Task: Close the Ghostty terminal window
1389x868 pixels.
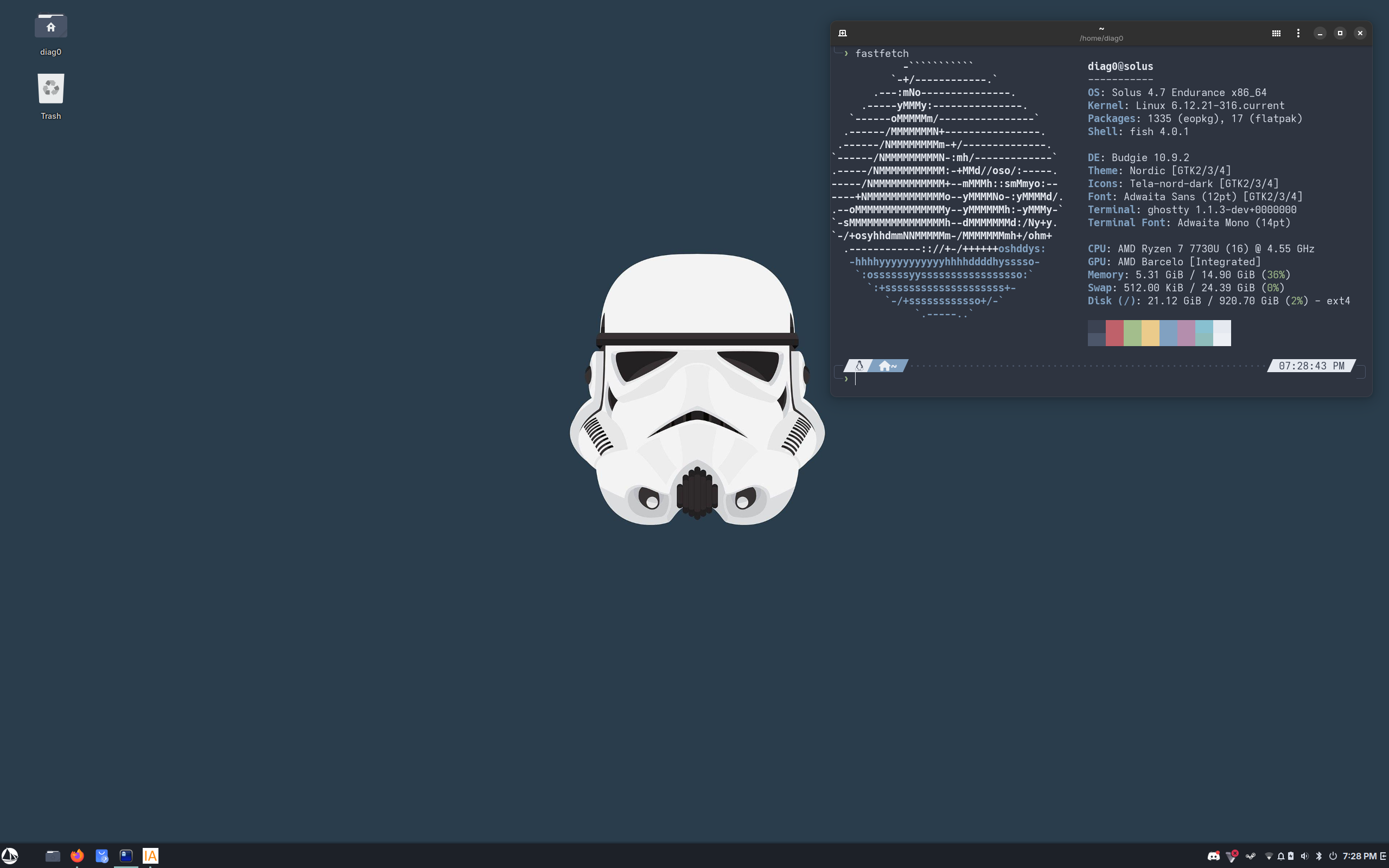Action: (x=1360, y=33)
